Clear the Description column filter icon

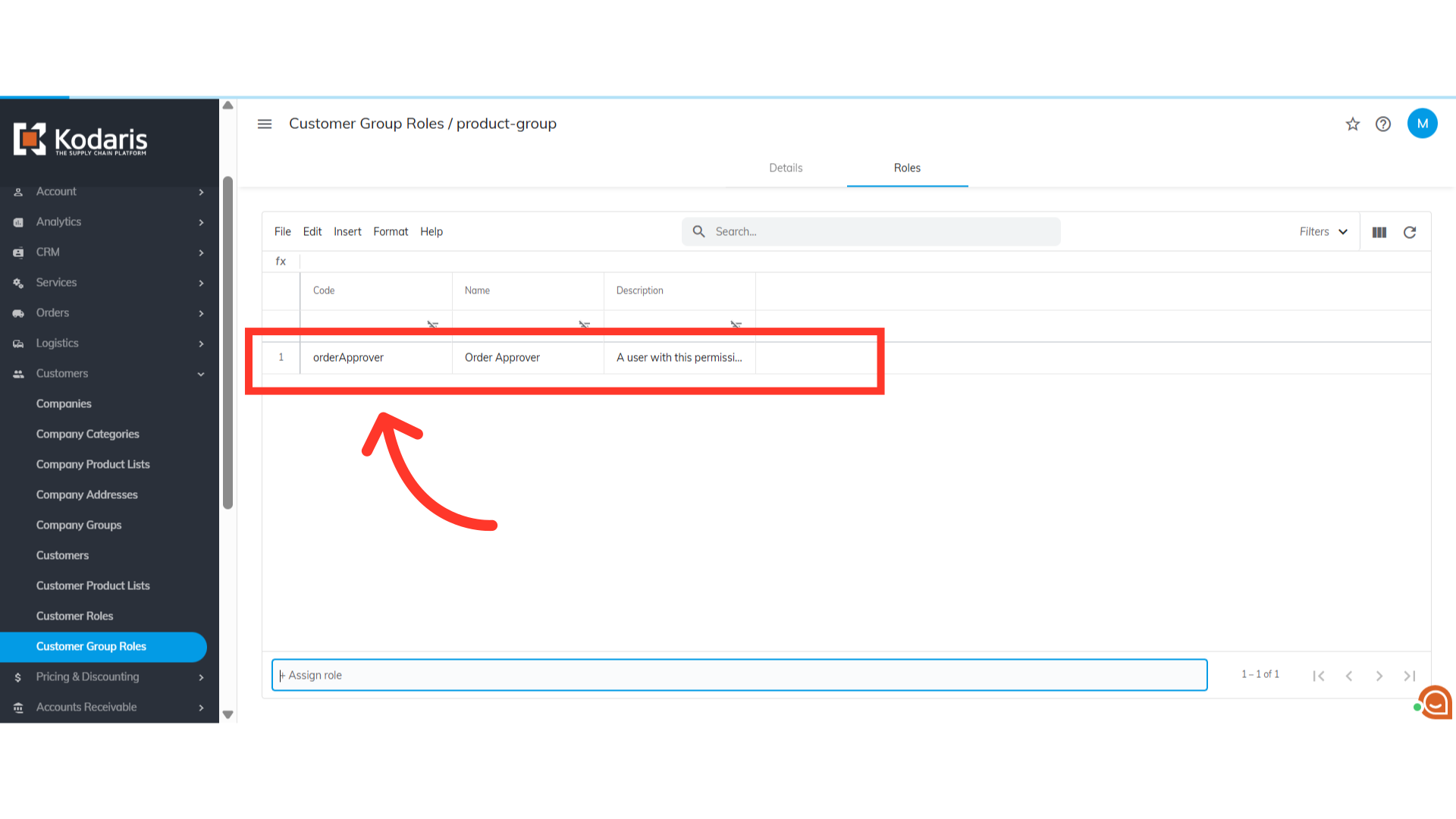click(x=736, y=325)
